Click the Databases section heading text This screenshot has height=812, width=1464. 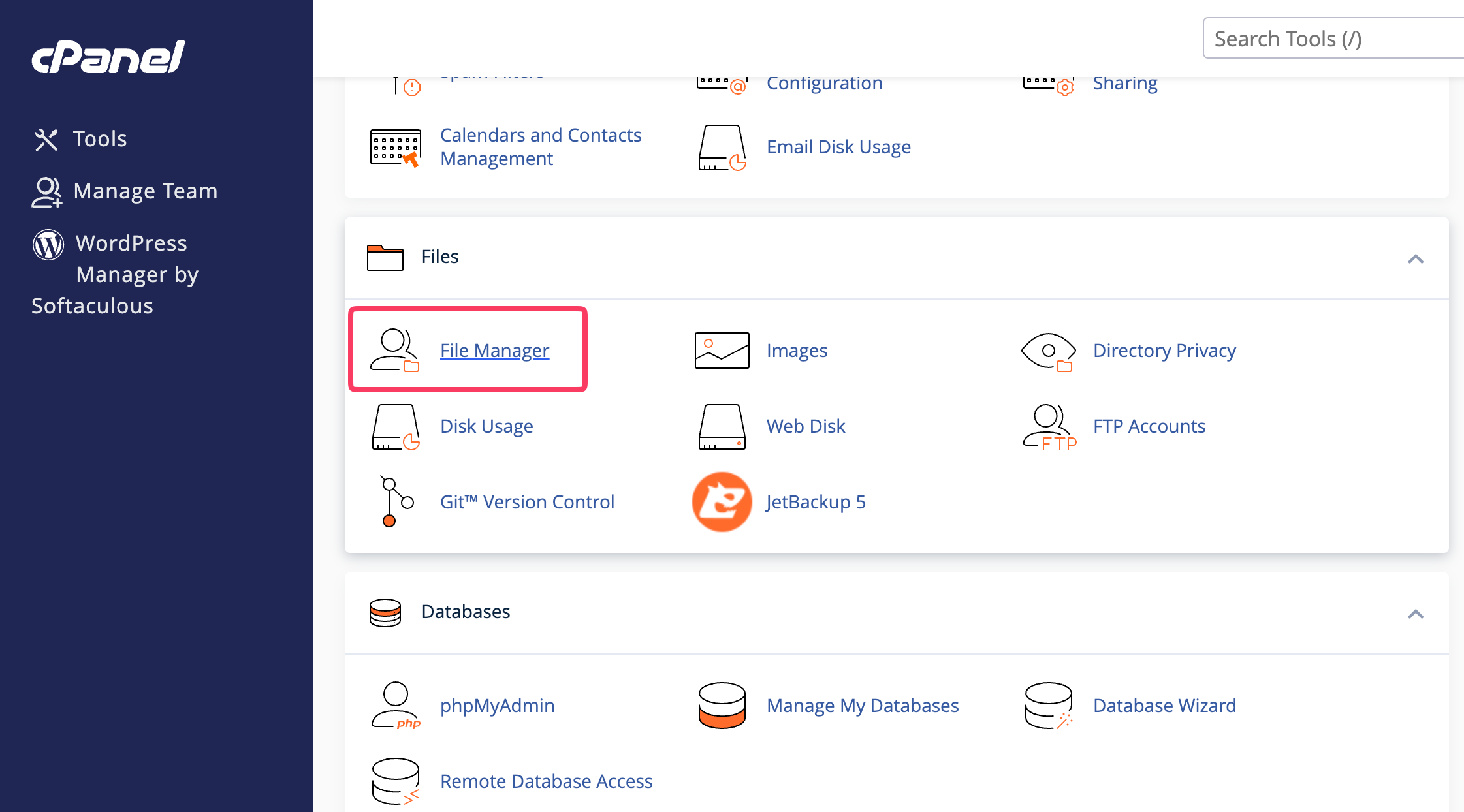pyautogui.click(x=466, y=612)
